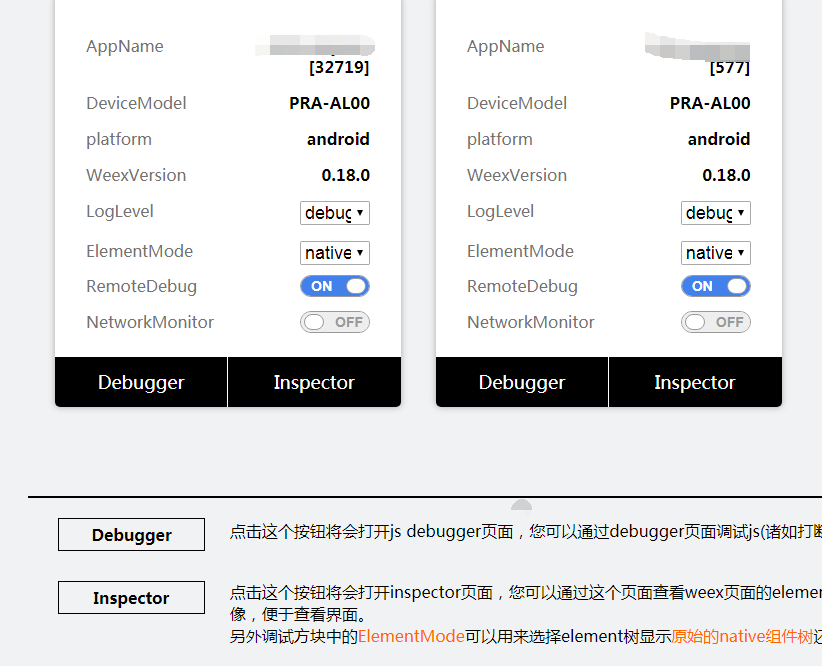
Task: Turn off RemoteDebug on the right device
Action: coord(715,286)
